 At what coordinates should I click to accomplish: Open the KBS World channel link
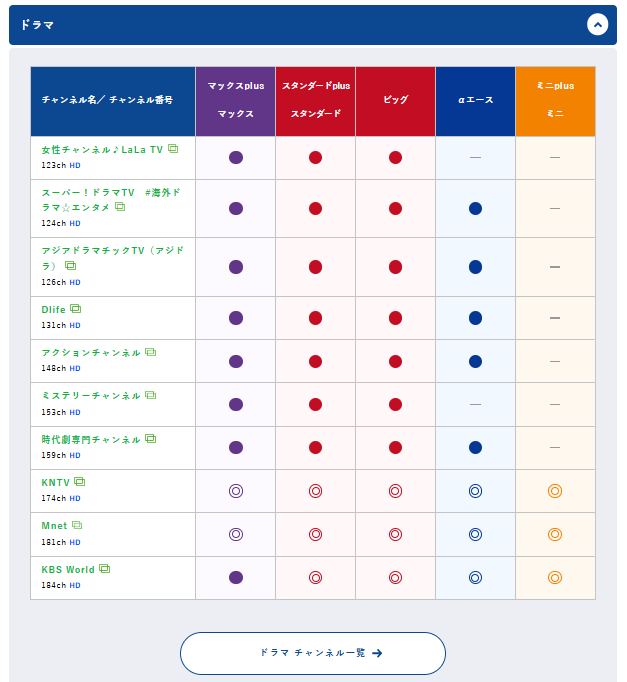[x=68, y=570]
